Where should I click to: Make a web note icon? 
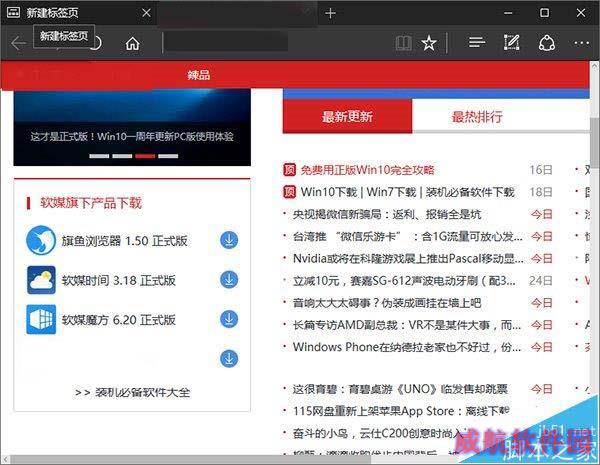pyautogui.click(x=512, y=42)
